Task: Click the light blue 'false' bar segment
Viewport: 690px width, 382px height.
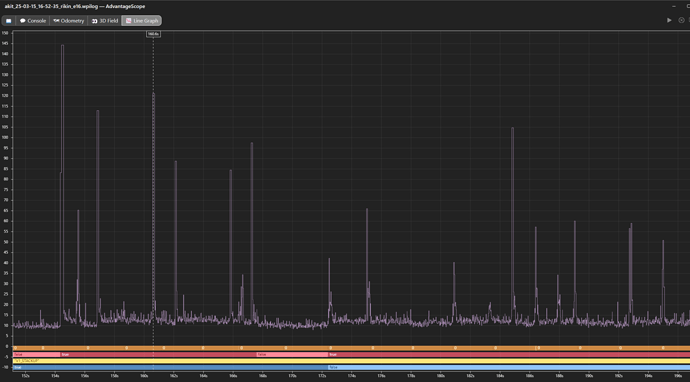Action: tap(509, 367)
